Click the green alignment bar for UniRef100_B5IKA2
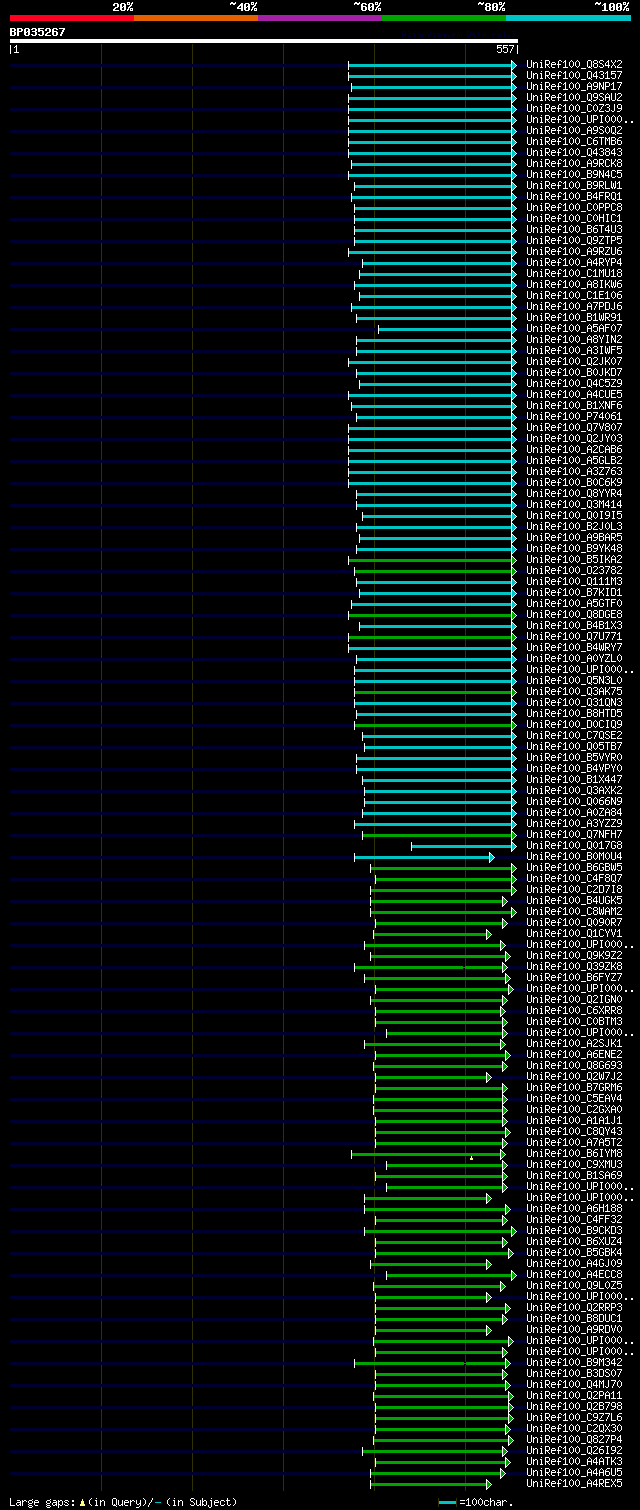Screen dimensions: 640x1510 pos(433,559)
